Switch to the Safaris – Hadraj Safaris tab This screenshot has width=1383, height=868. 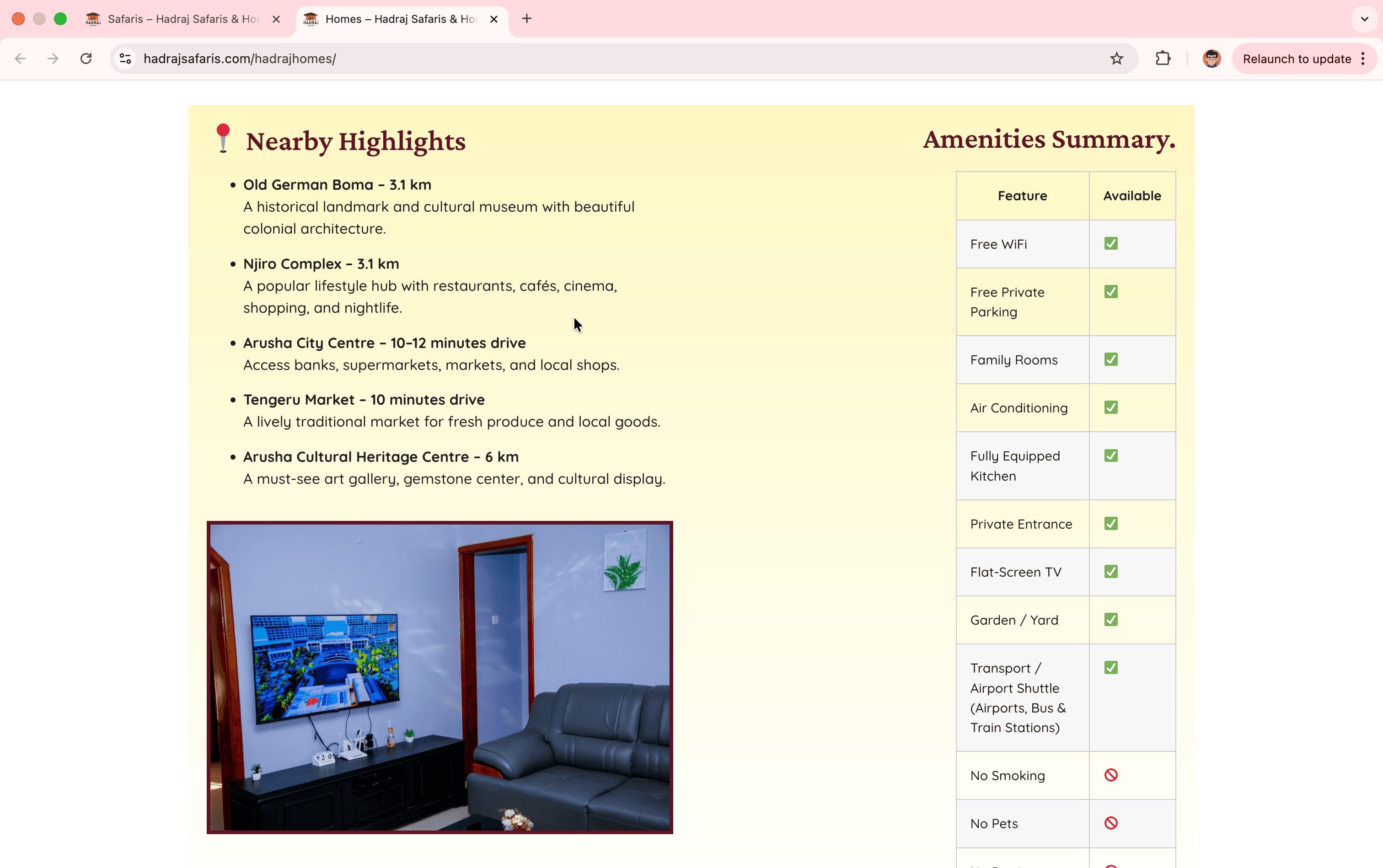pos(182,19)
